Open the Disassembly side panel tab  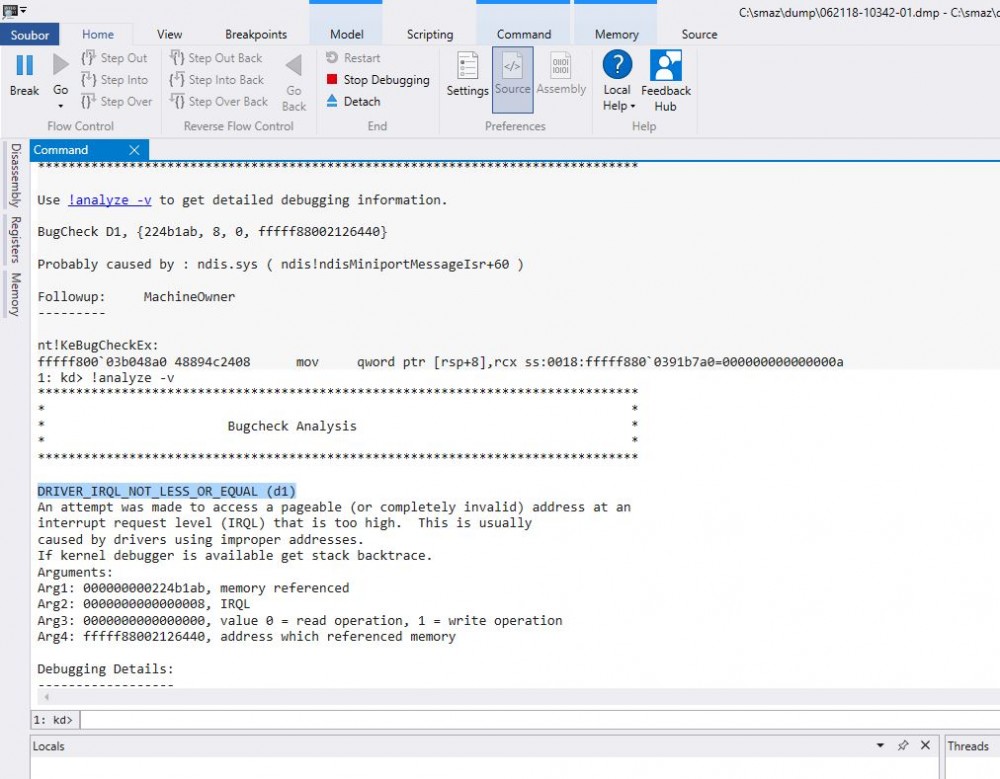coord(15,175)
